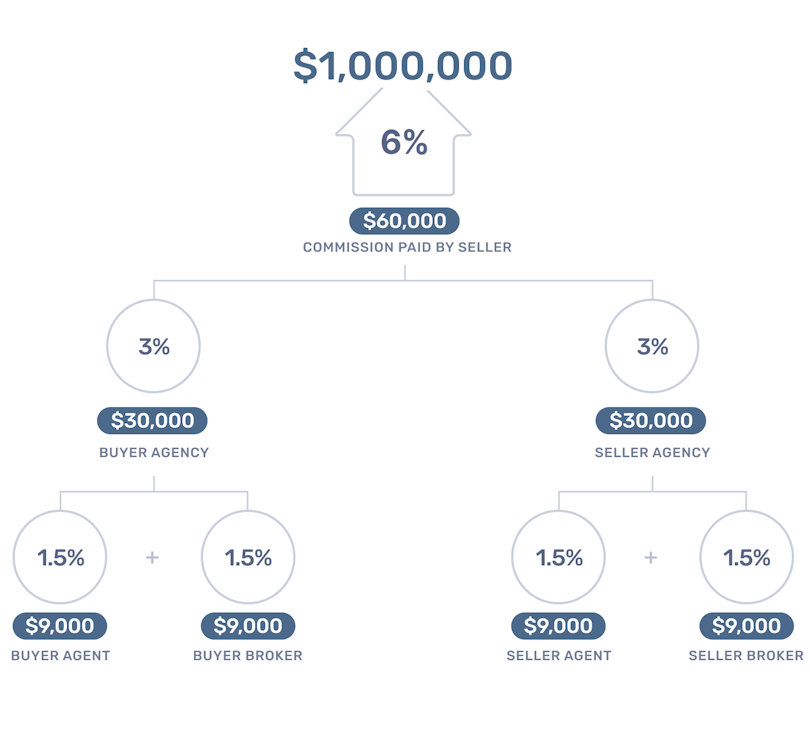This screenshot has width=810, height=731.
Task: Click the $9,000 badge above Seller Broker
Action: [x=746, y=626]
